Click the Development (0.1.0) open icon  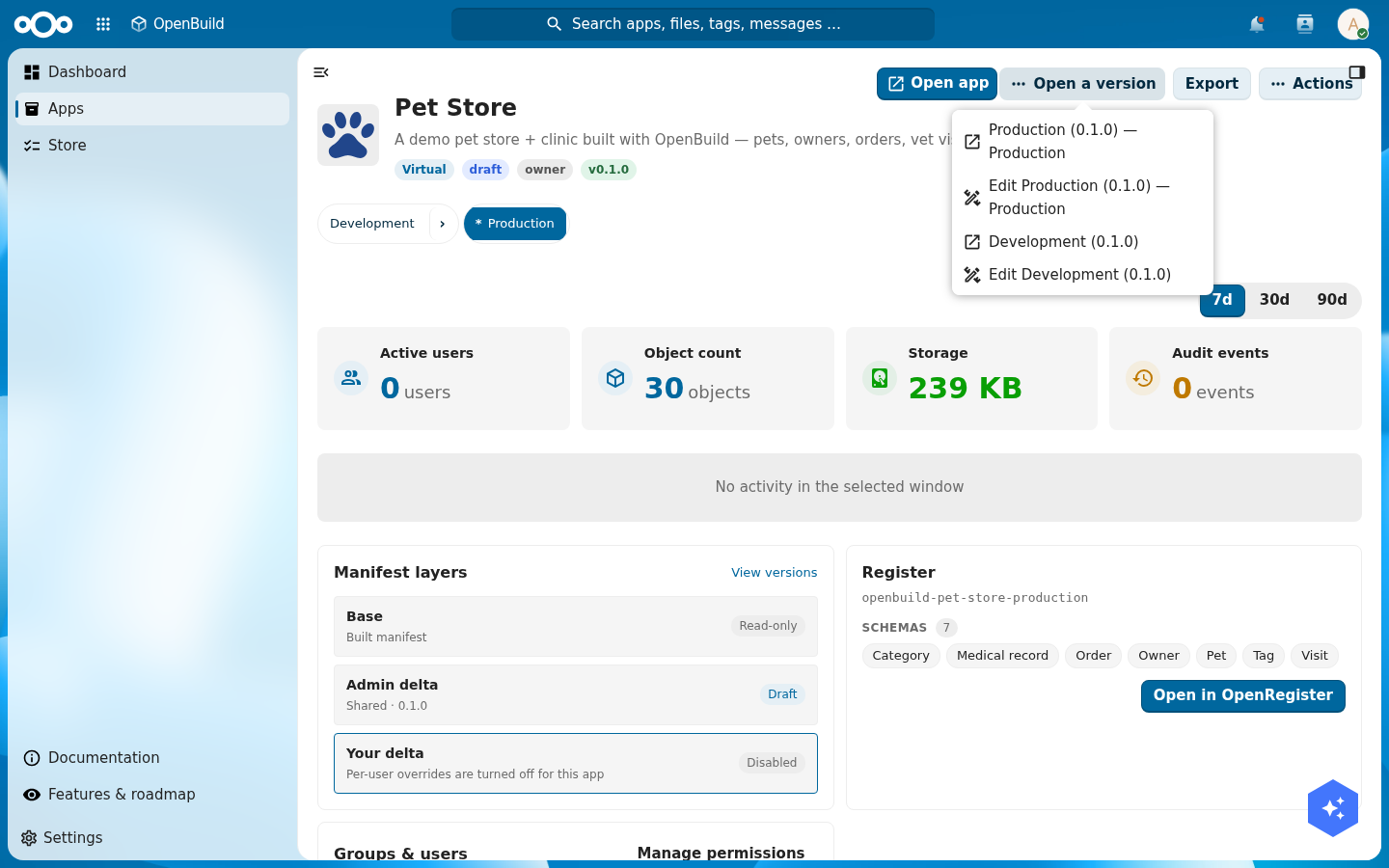point(972,242)
